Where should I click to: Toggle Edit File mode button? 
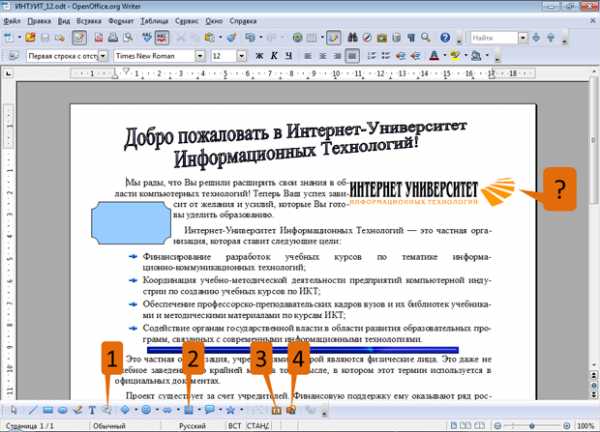click(79, 37)
